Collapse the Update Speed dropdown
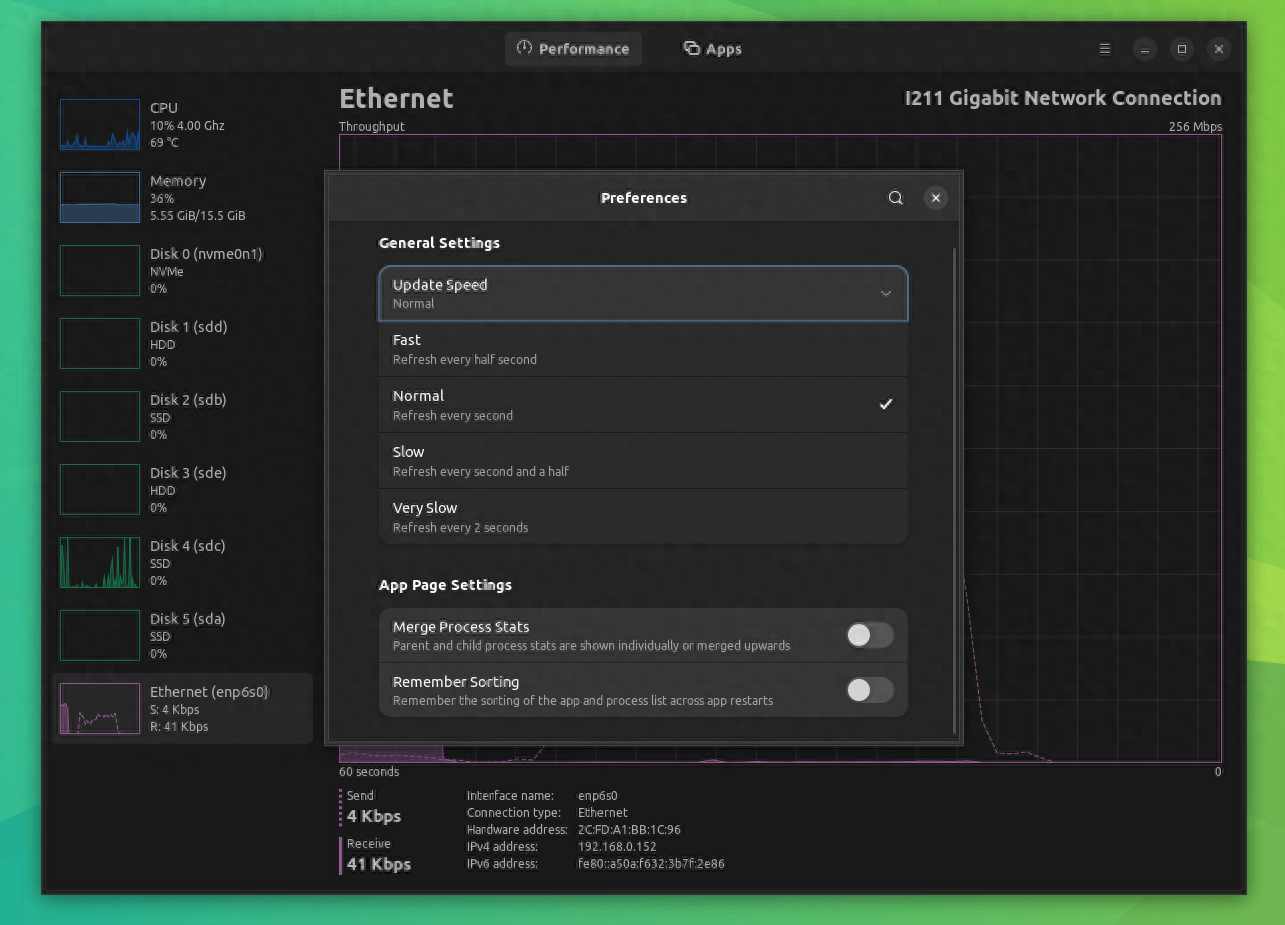The width and height of the screenshot is (1285, 925). [x=643, y=294]
